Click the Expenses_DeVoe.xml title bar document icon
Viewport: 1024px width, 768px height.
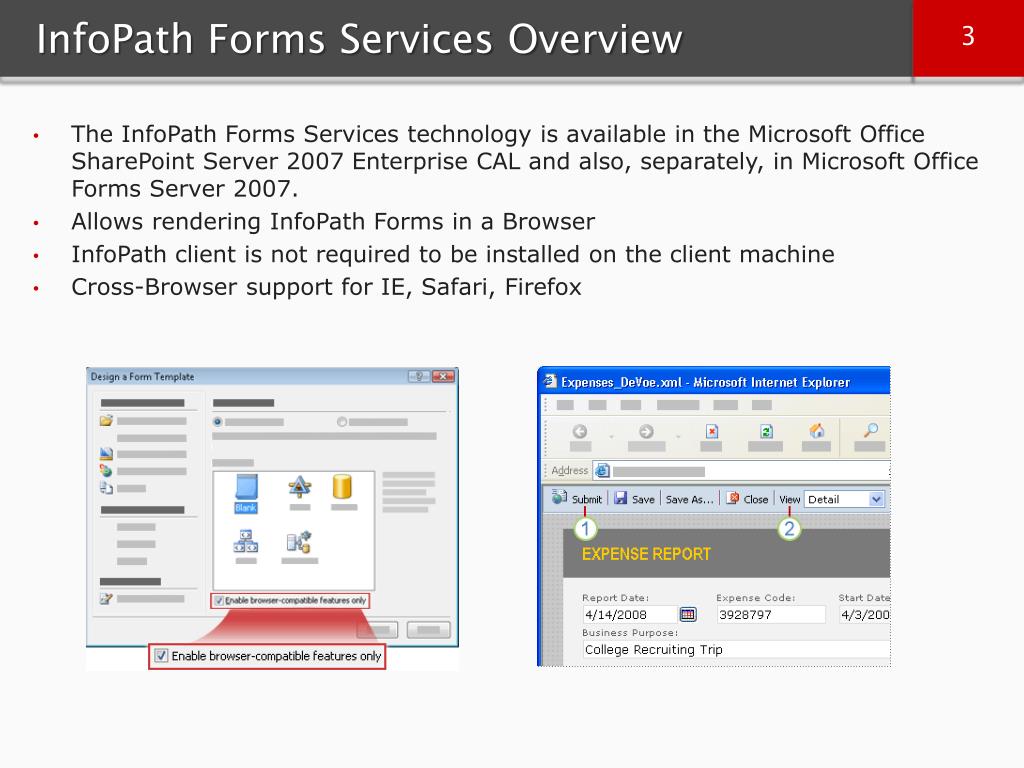(551, 382)
